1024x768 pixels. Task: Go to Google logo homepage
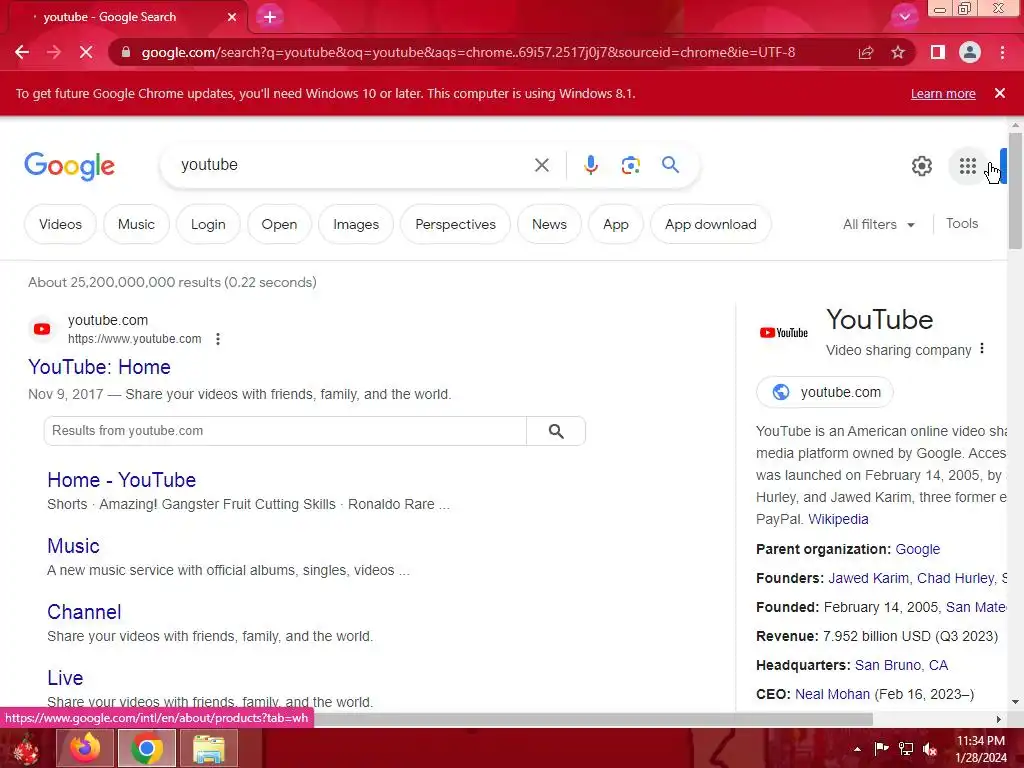coord(69,166)
